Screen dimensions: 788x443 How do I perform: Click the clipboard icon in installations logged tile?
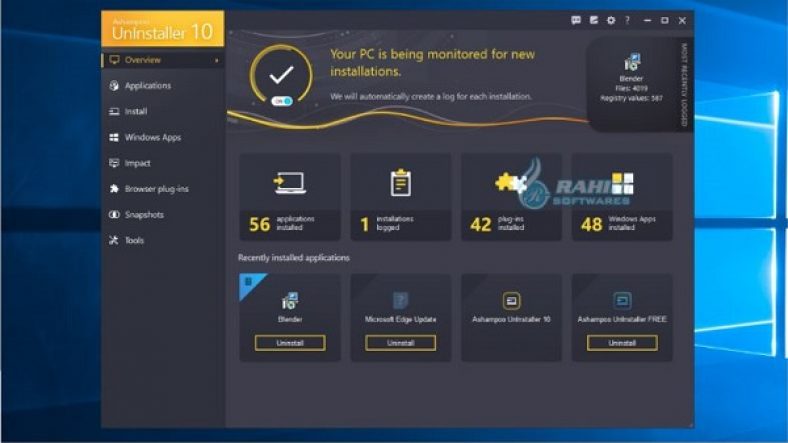coord(401,182)
